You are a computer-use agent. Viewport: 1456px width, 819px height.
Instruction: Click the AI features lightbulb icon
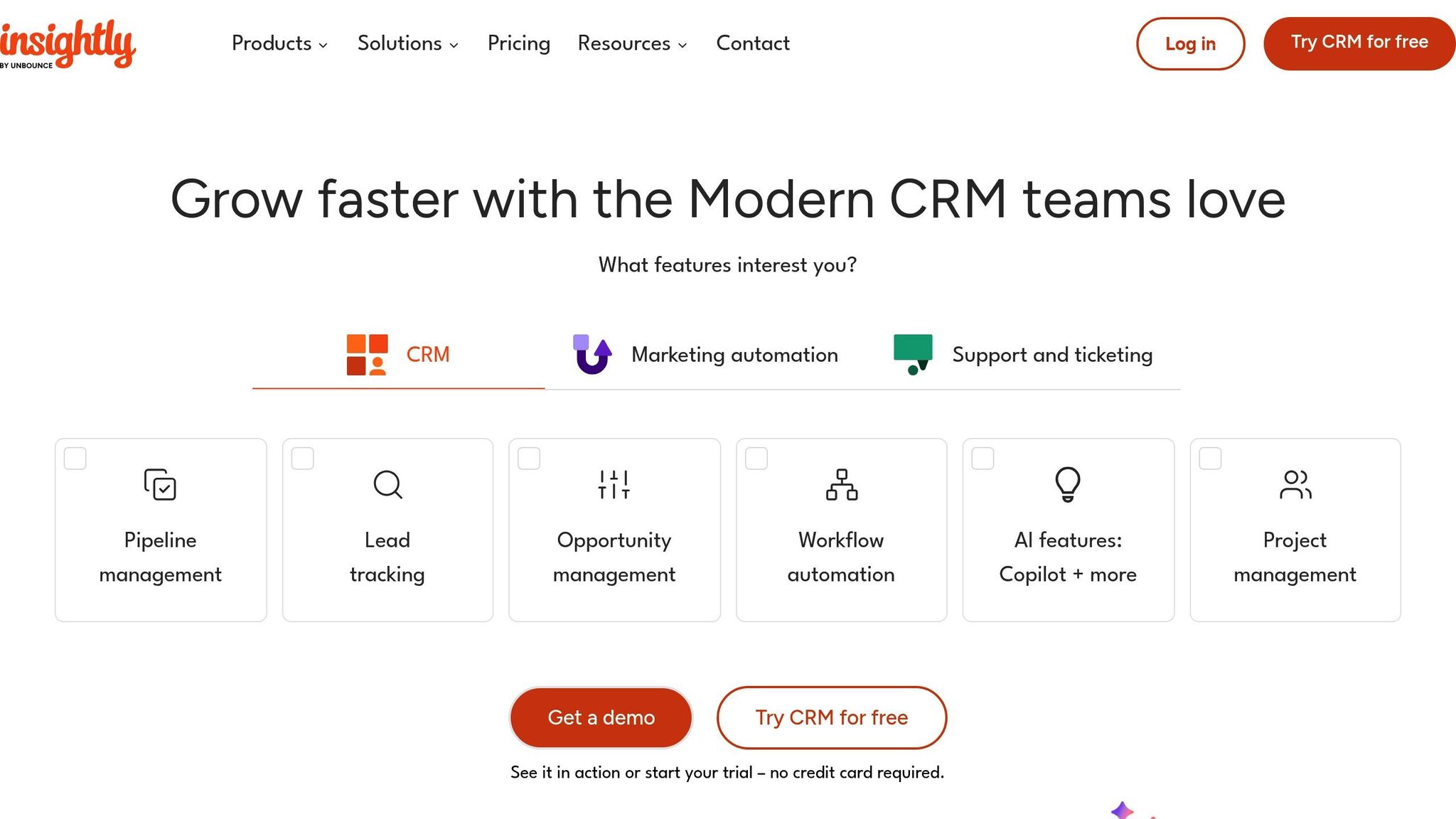pos(1068,484)
